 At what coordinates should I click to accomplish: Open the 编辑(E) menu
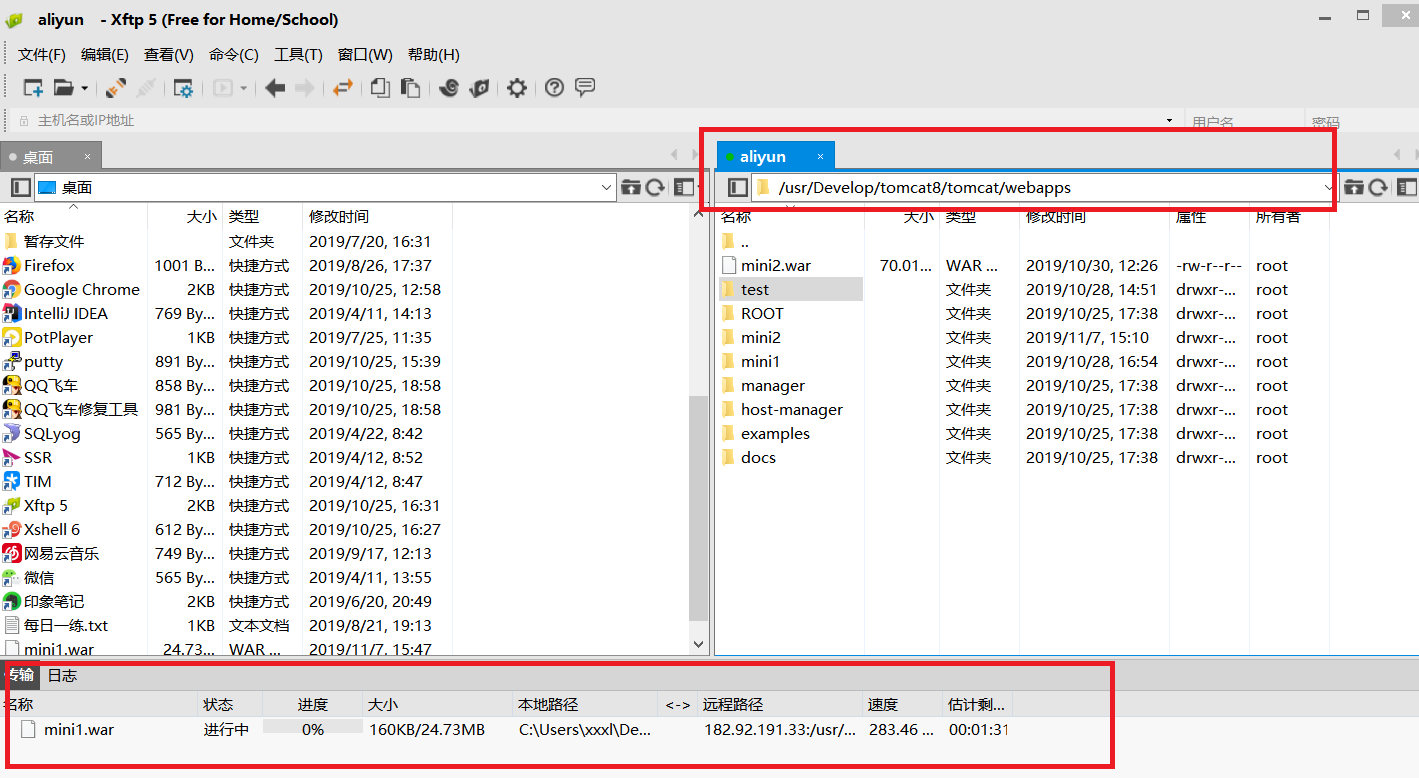pos(105,55)
